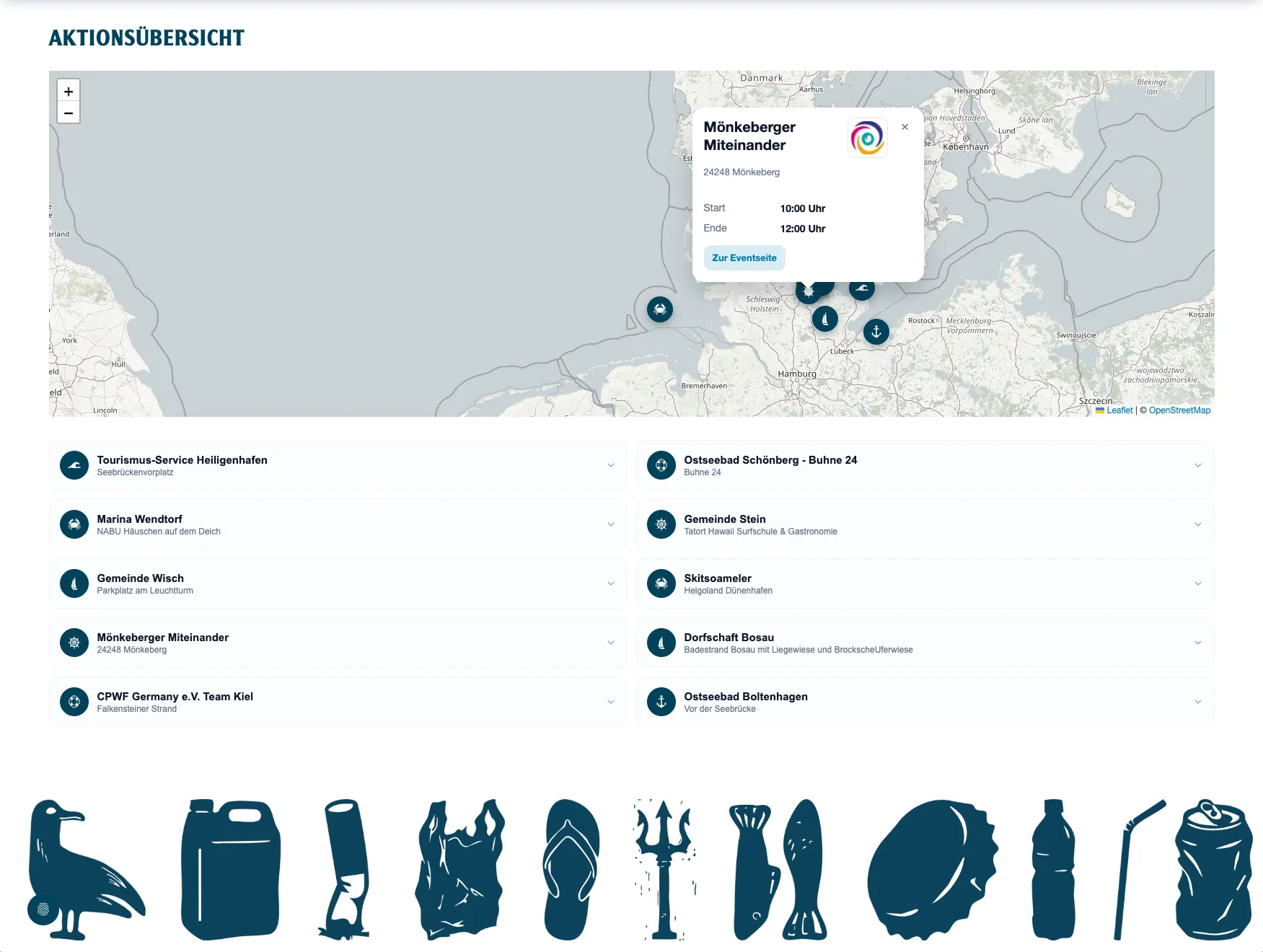Close the Mönkeberger Miteinander popup
This screenshot has width=1263, height=952.
905,127
